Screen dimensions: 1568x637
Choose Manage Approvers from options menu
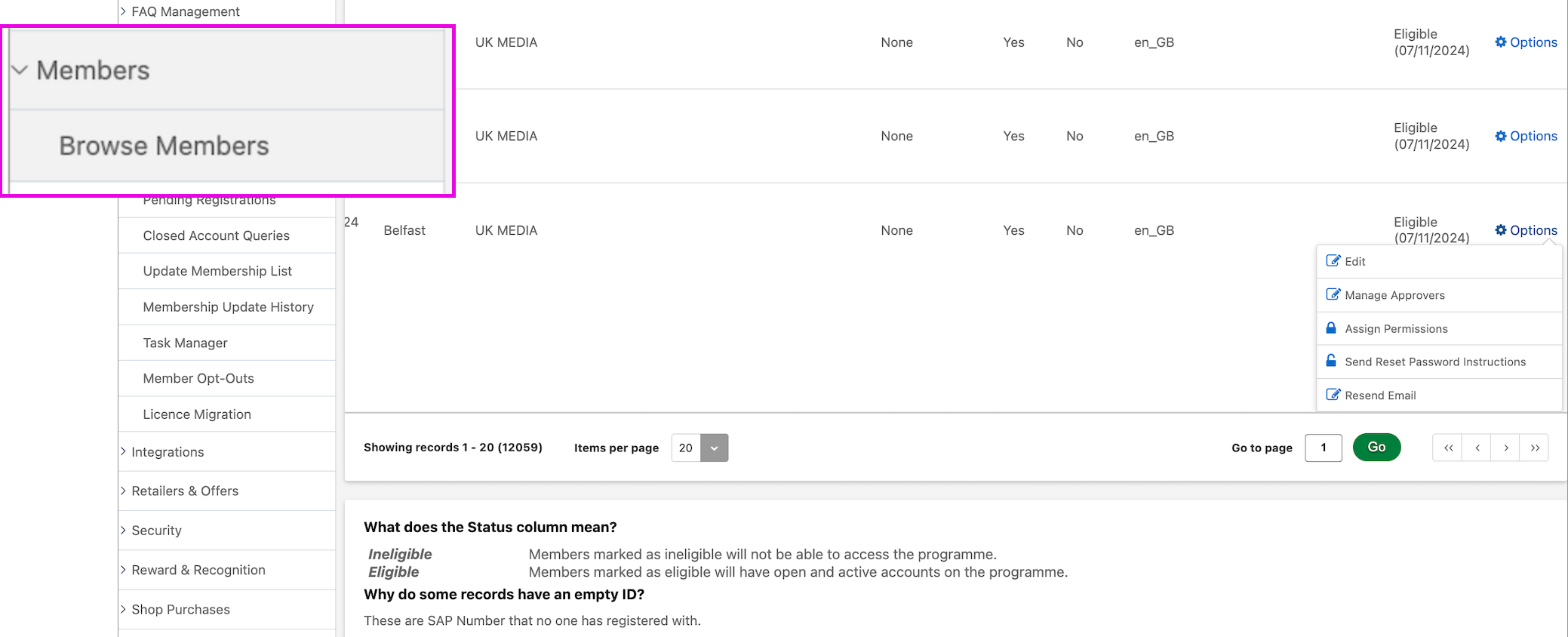click(1439, 295)
